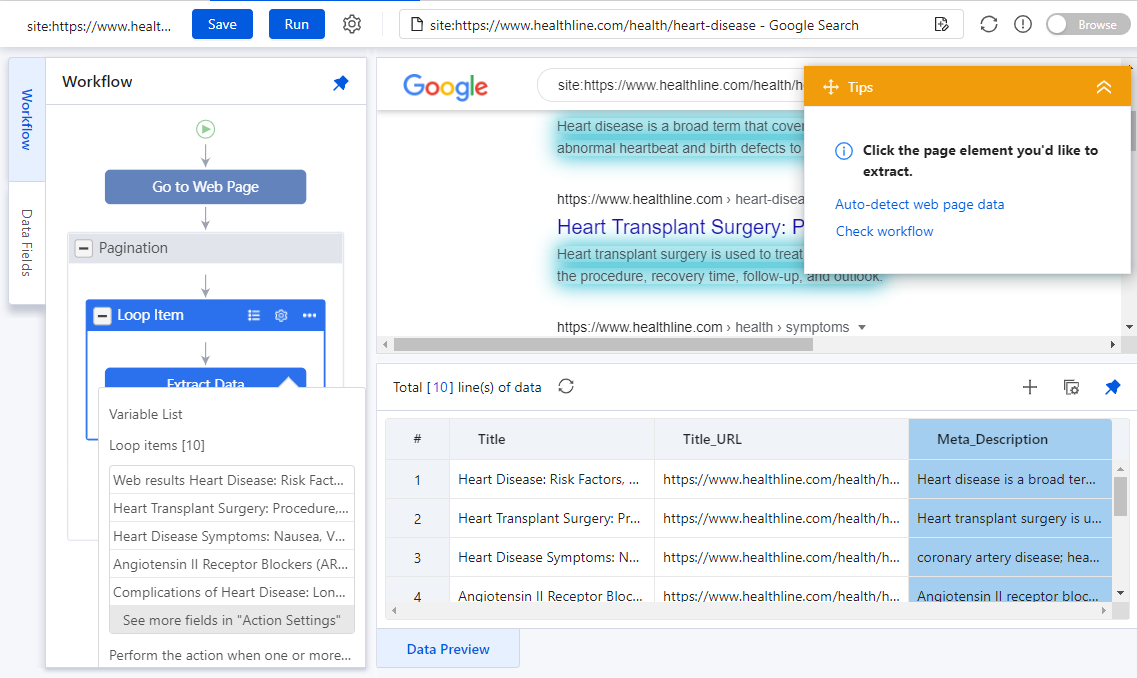Open data preview field settings icon
The image size is (1137, 678).
[x=1071, y=387]
